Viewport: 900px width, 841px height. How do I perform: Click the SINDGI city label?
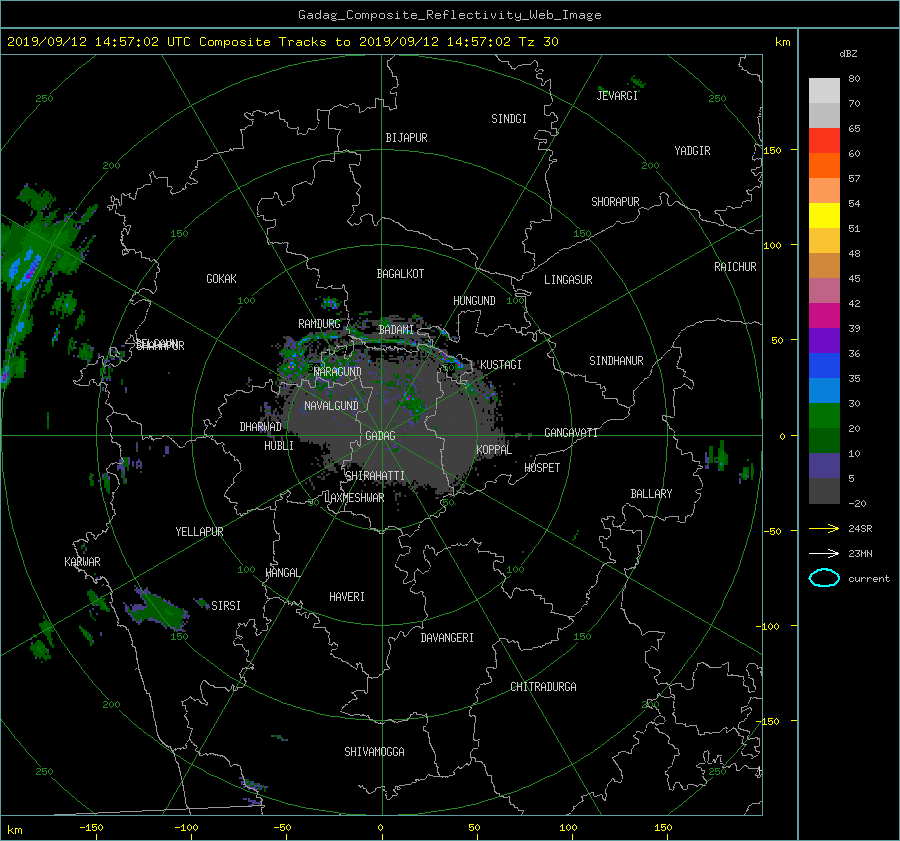509,119
